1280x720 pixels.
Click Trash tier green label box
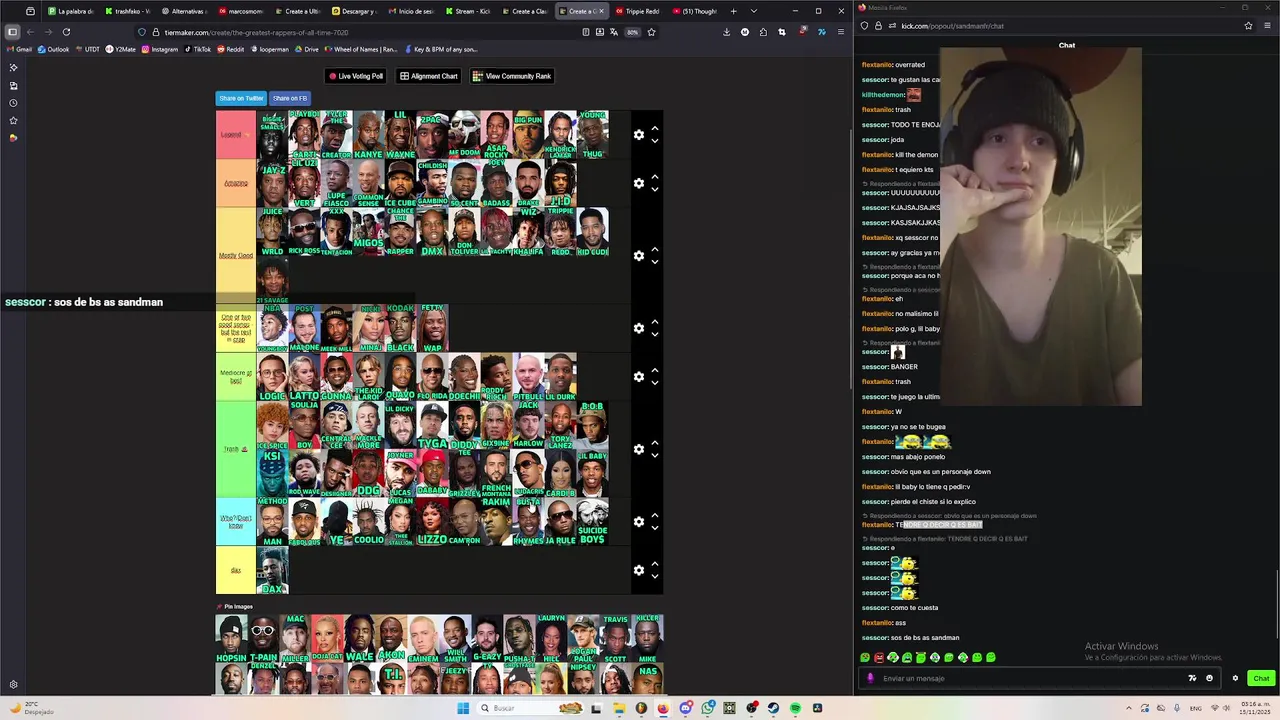pos(236,449)
